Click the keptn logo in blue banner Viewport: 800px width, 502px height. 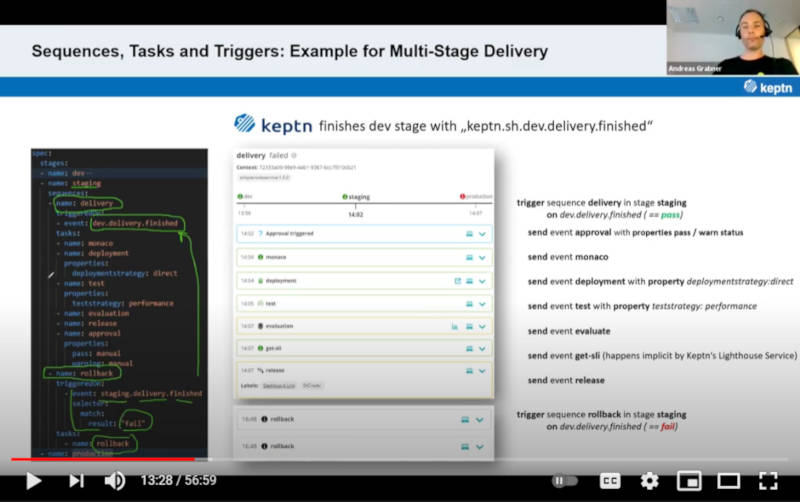click(768, 87)
